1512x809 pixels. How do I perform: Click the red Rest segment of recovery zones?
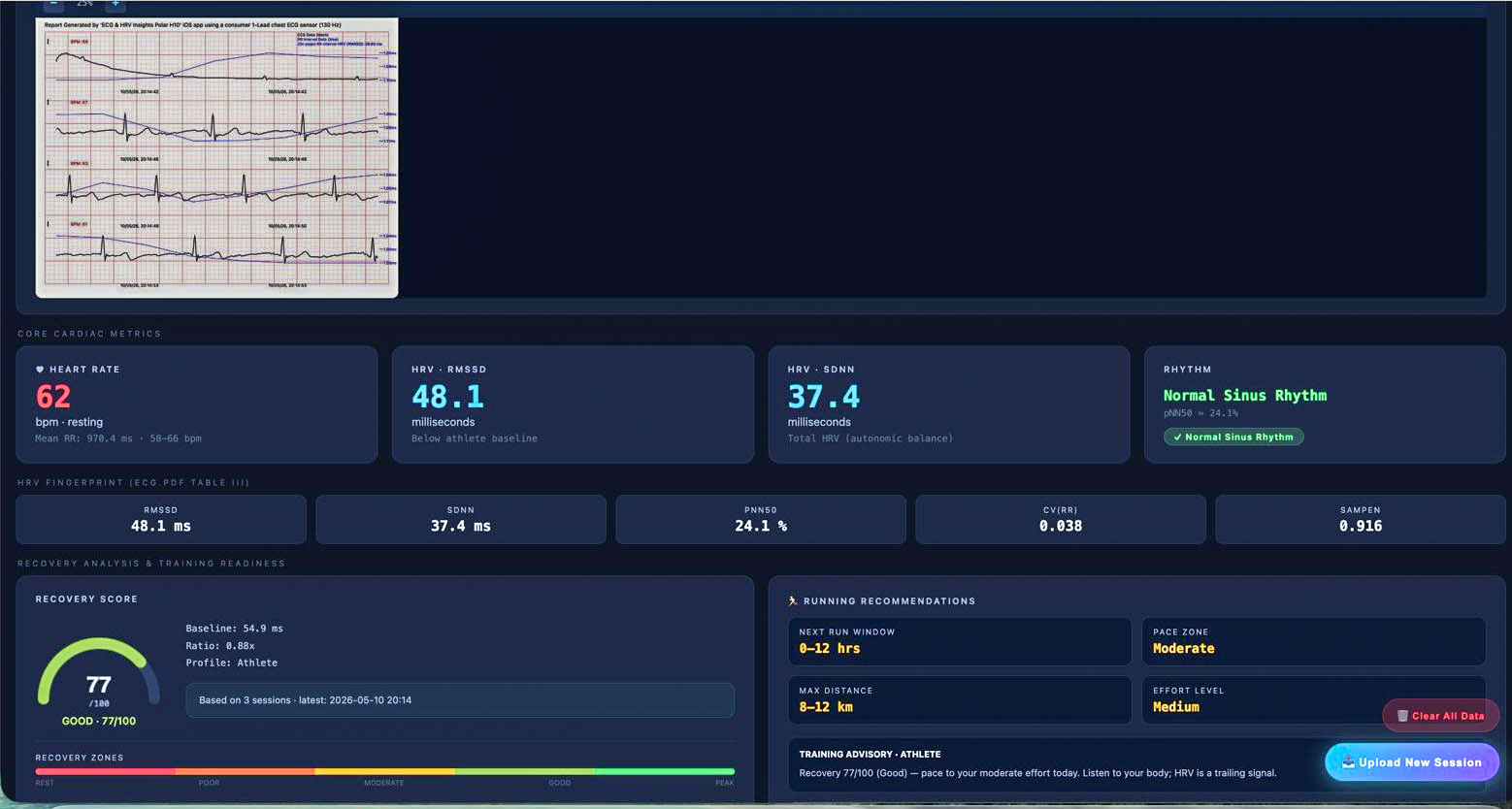pyautogui.click(x=106, y=772)
